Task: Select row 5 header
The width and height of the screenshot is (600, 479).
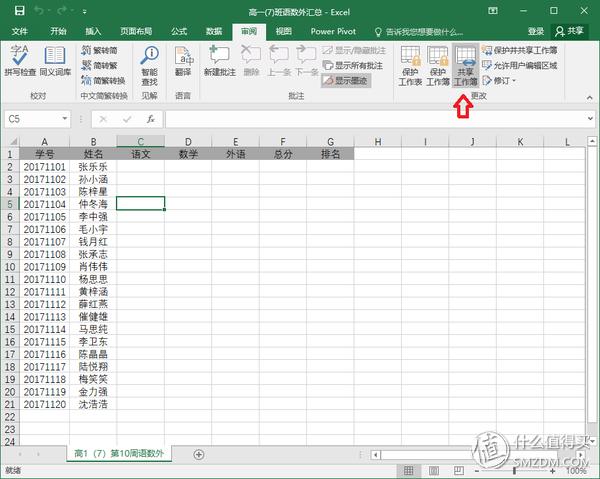Action: coord(10,204)
